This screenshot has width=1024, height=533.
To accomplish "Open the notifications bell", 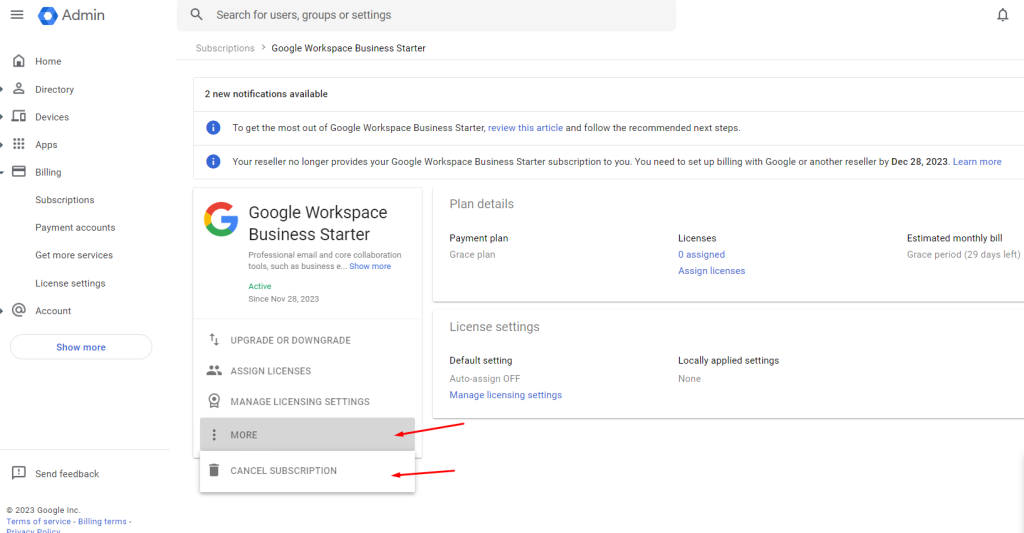I will (1003, 15).
